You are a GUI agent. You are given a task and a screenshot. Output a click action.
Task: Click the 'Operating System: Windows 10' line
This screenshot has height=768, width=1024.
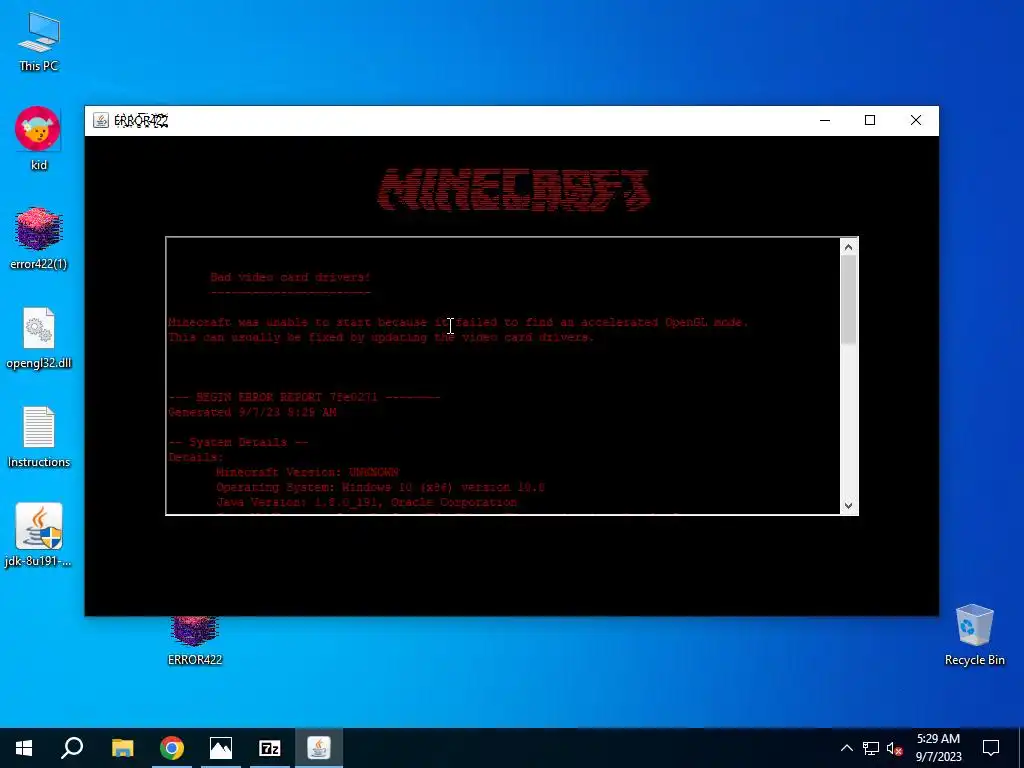pyautogui.click(x=380, y=487)
